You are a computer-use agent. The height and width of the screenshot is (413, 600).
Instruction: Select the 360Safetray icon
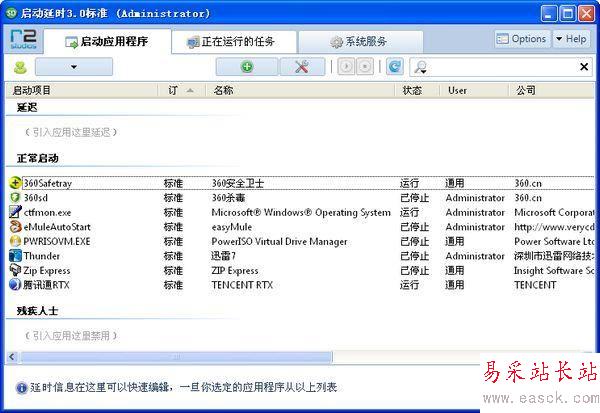15,183
